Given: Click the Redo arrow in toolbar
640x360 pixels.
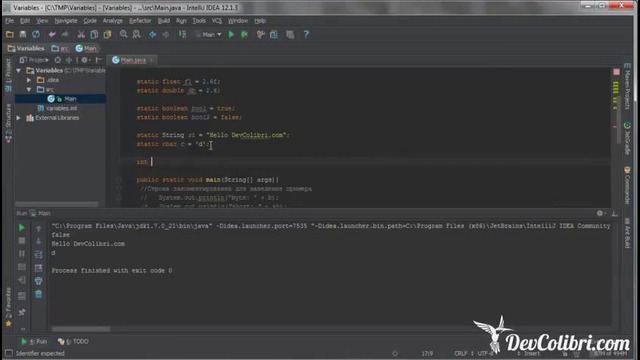Looking at the screenshot, I should (x=64, y=35).
